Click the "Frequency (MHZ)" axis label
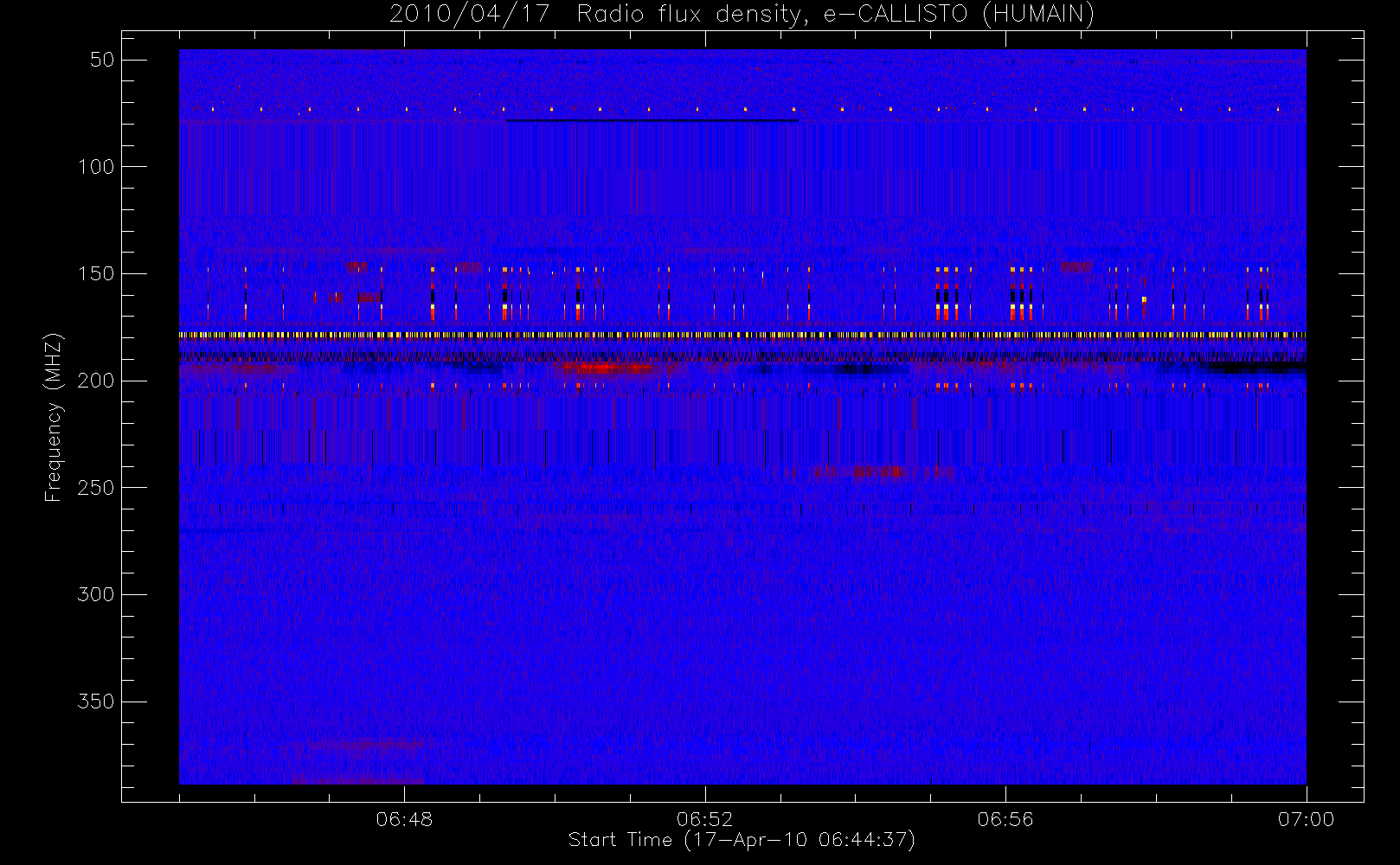The image size is (1400, 865). click(53, 417)
